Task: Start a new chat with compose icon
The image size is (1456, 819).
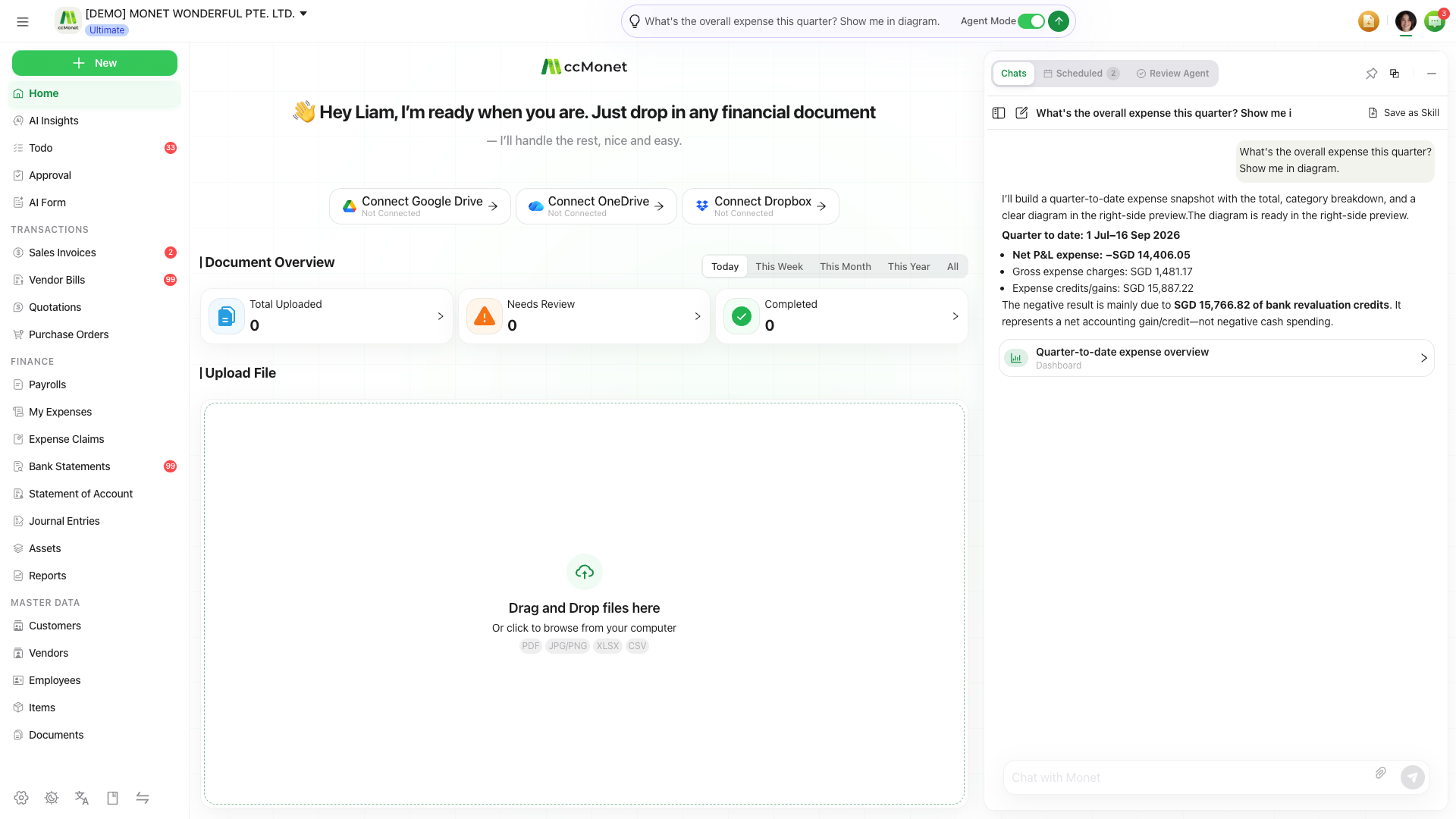Action: pyautogui.click(x=1021, y=113)
